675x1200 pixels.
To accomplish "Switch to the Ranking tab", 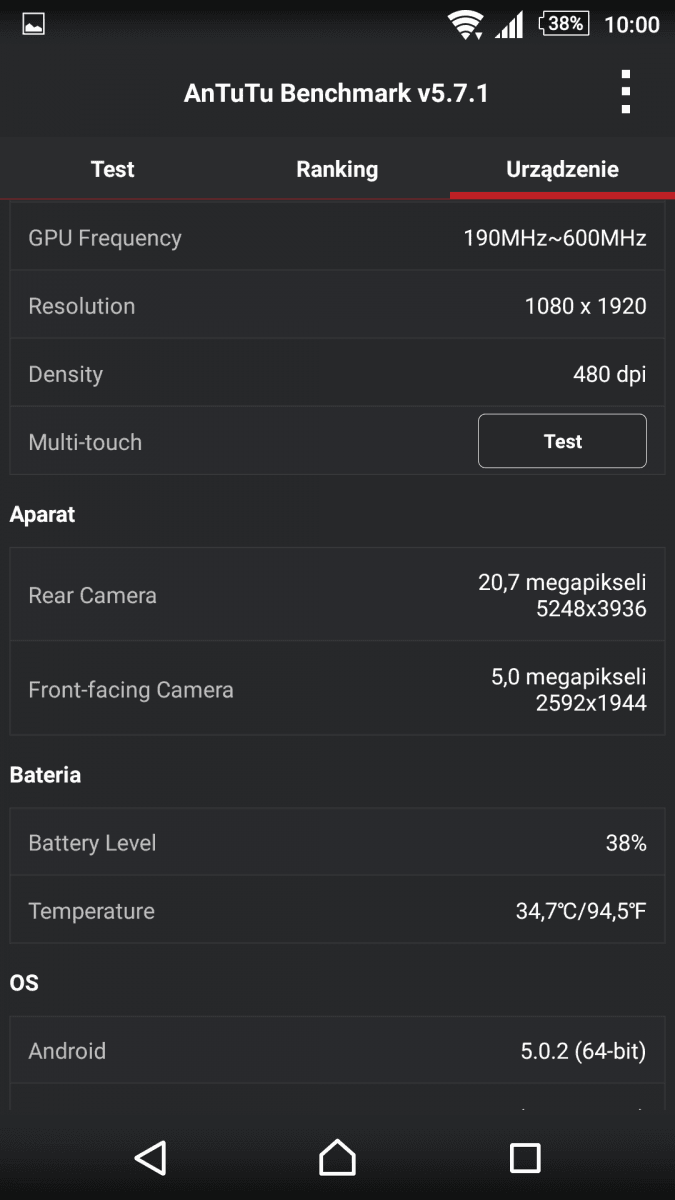I will click(337, 169).
